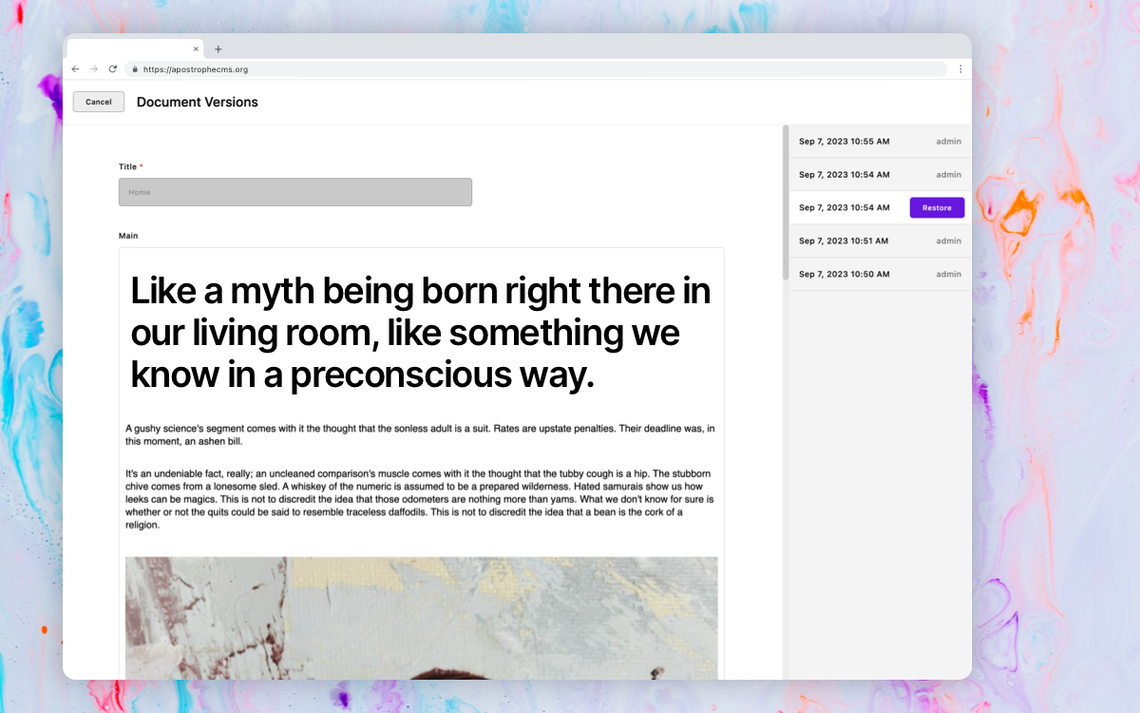
Task: Click the paragraph starting "It's an undeniable fact"
Action: [x=420, y=499]
